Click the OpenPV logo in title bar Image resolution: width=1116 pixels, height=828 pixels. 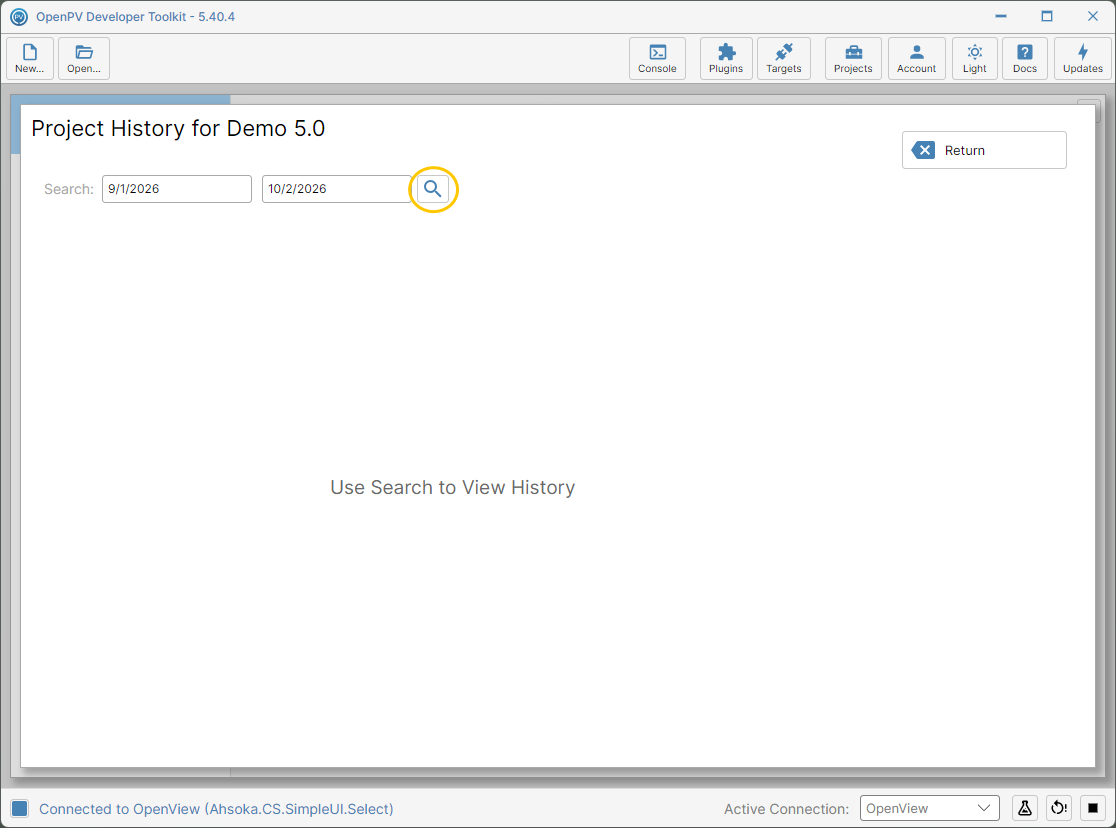click(19, 16)
